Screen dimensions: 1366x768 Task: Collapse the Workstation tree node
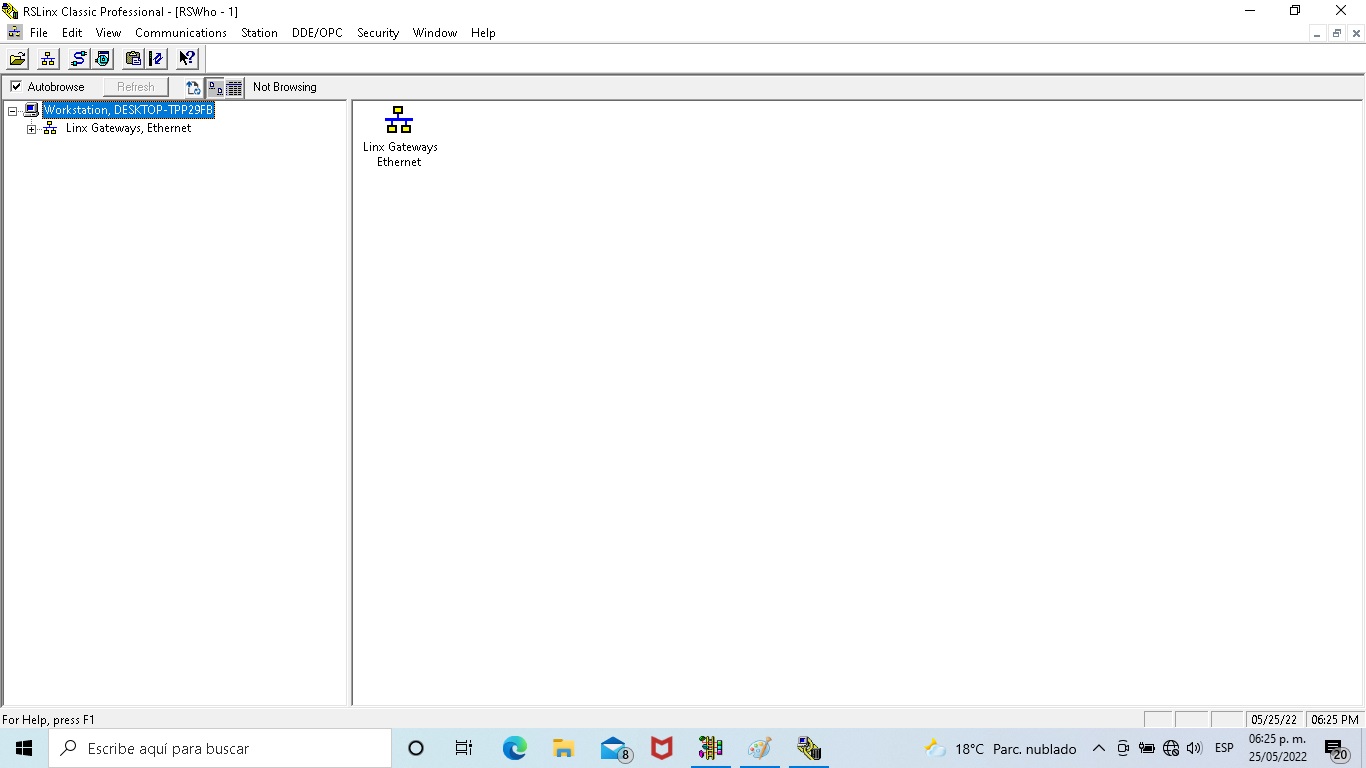point(13,111)
